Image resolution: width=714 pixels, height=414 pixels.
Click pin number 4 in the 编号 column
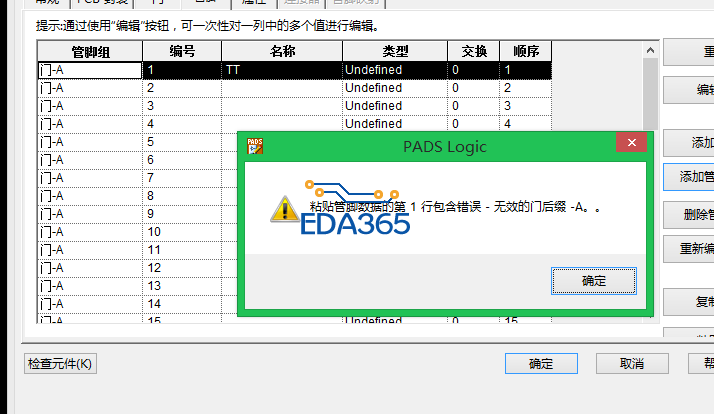(182, 124)
